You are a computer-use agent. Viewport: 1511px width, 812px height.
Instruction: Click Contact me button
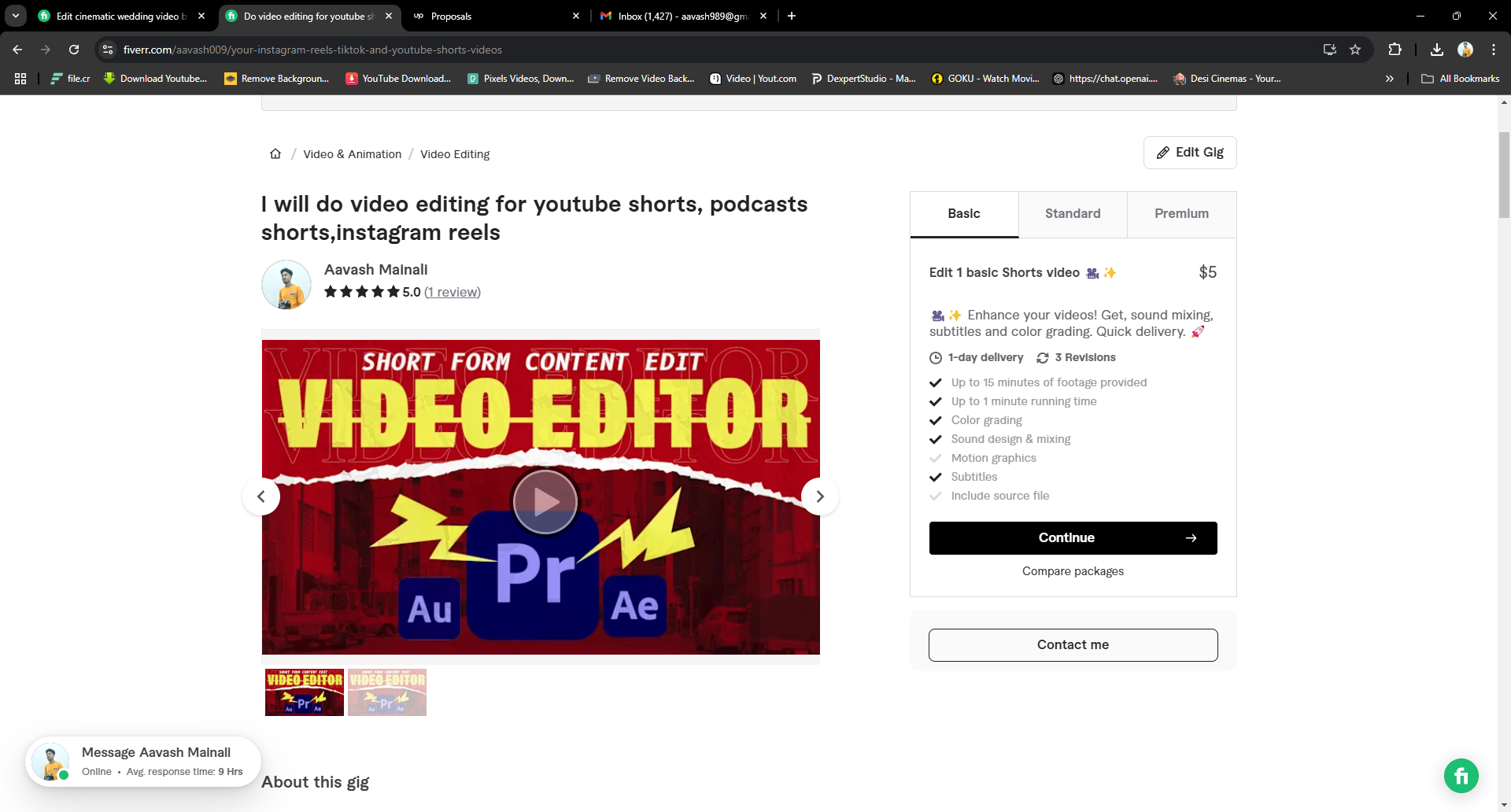click(x=1073, y=645)
